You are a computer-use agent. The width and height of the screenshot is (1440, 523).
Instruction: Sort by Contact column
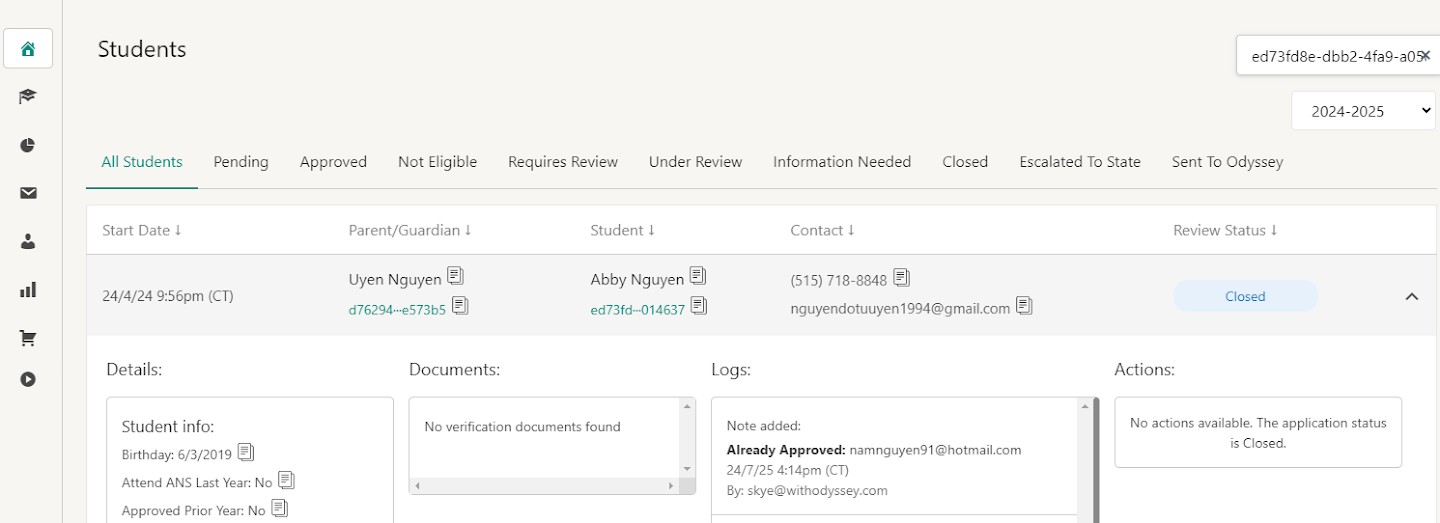pyautogui.click(x=823, y=230)
